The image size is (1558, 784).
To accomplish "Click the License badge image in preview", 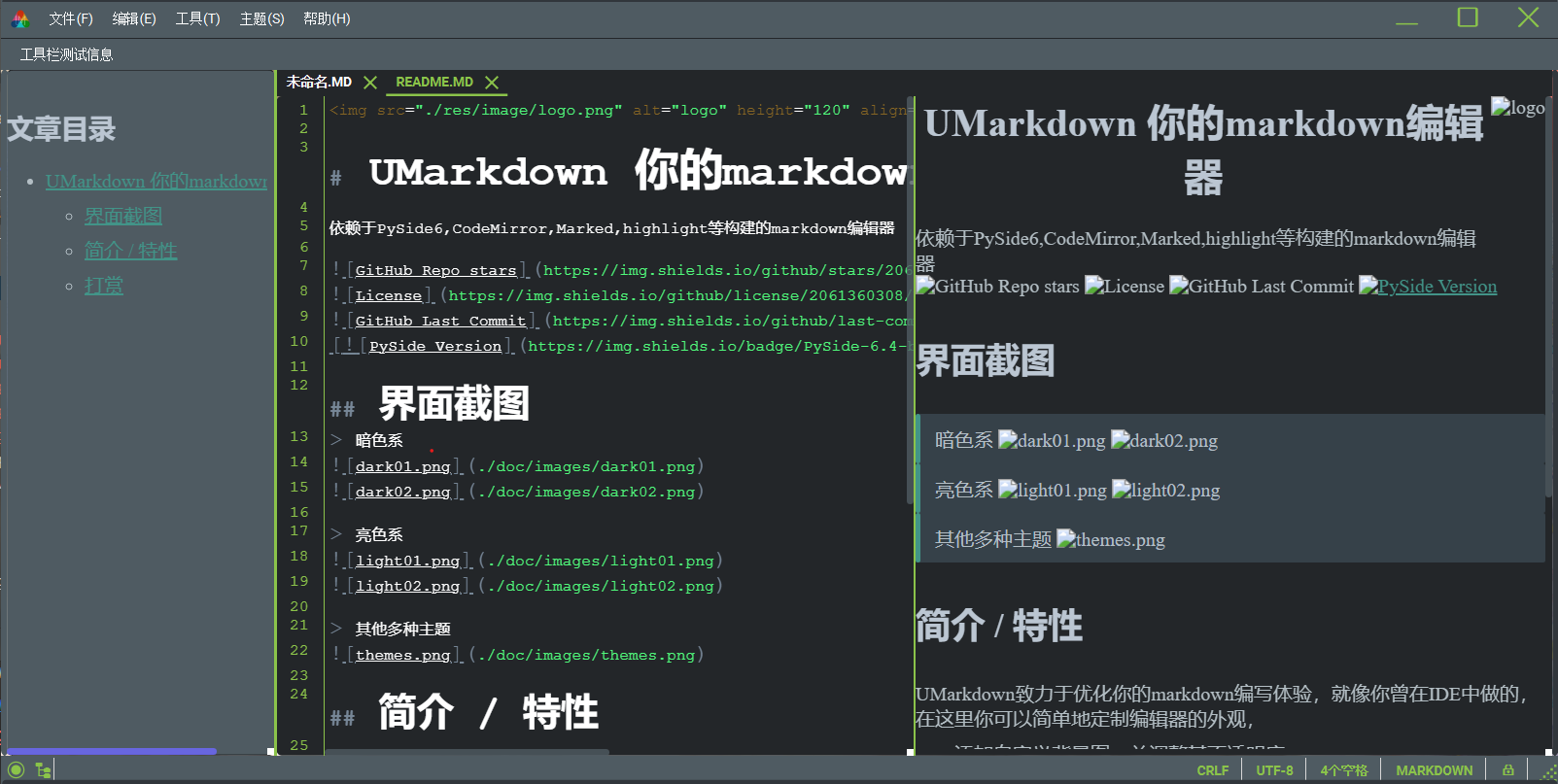I will point(1125,287).
